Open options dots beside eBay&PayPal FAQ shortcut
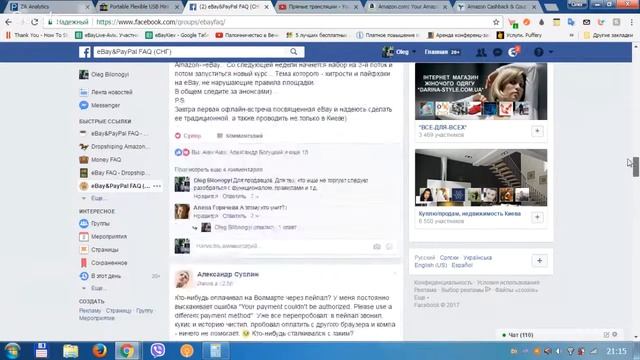This screenshot has height=360, width=640. click(157, 186)
